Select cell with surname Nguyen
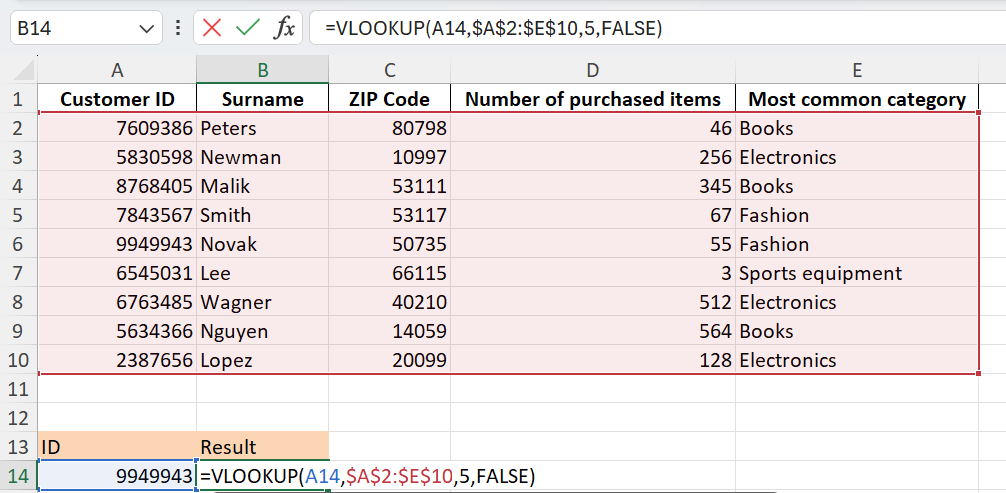1006x493 pixels. tap(262, 331)
